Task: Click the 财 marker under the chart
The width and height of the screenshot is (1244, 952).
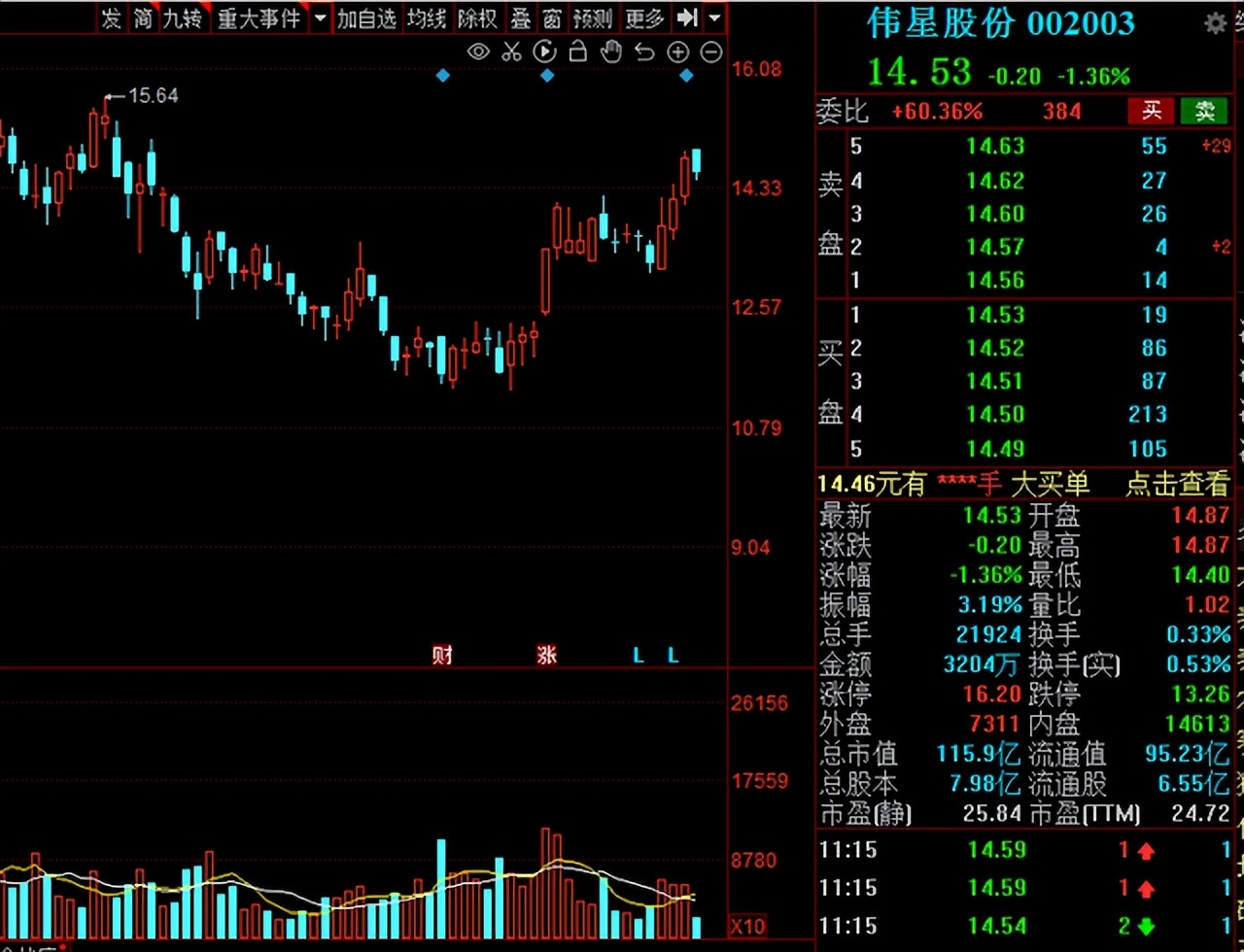Action: pos(442,655)
